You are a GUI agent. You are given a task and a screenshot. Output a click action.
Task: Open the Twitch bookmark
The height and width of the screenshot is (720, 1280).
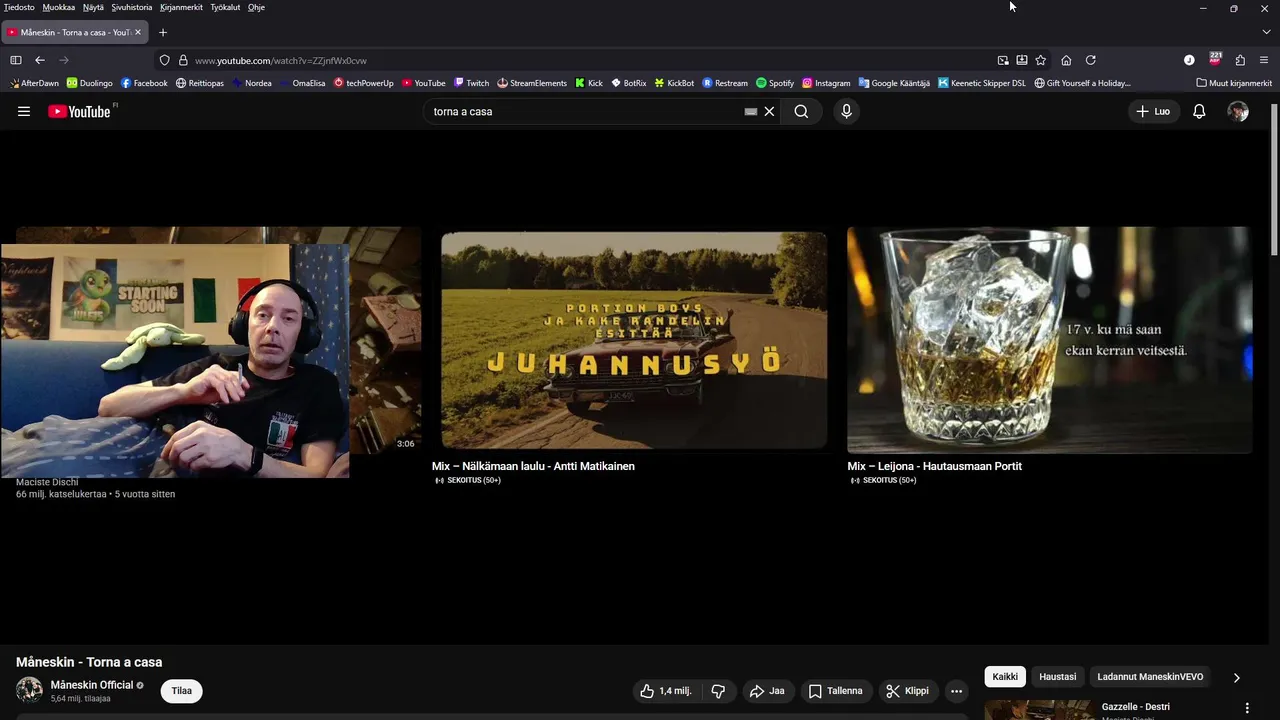pos(471,83)
